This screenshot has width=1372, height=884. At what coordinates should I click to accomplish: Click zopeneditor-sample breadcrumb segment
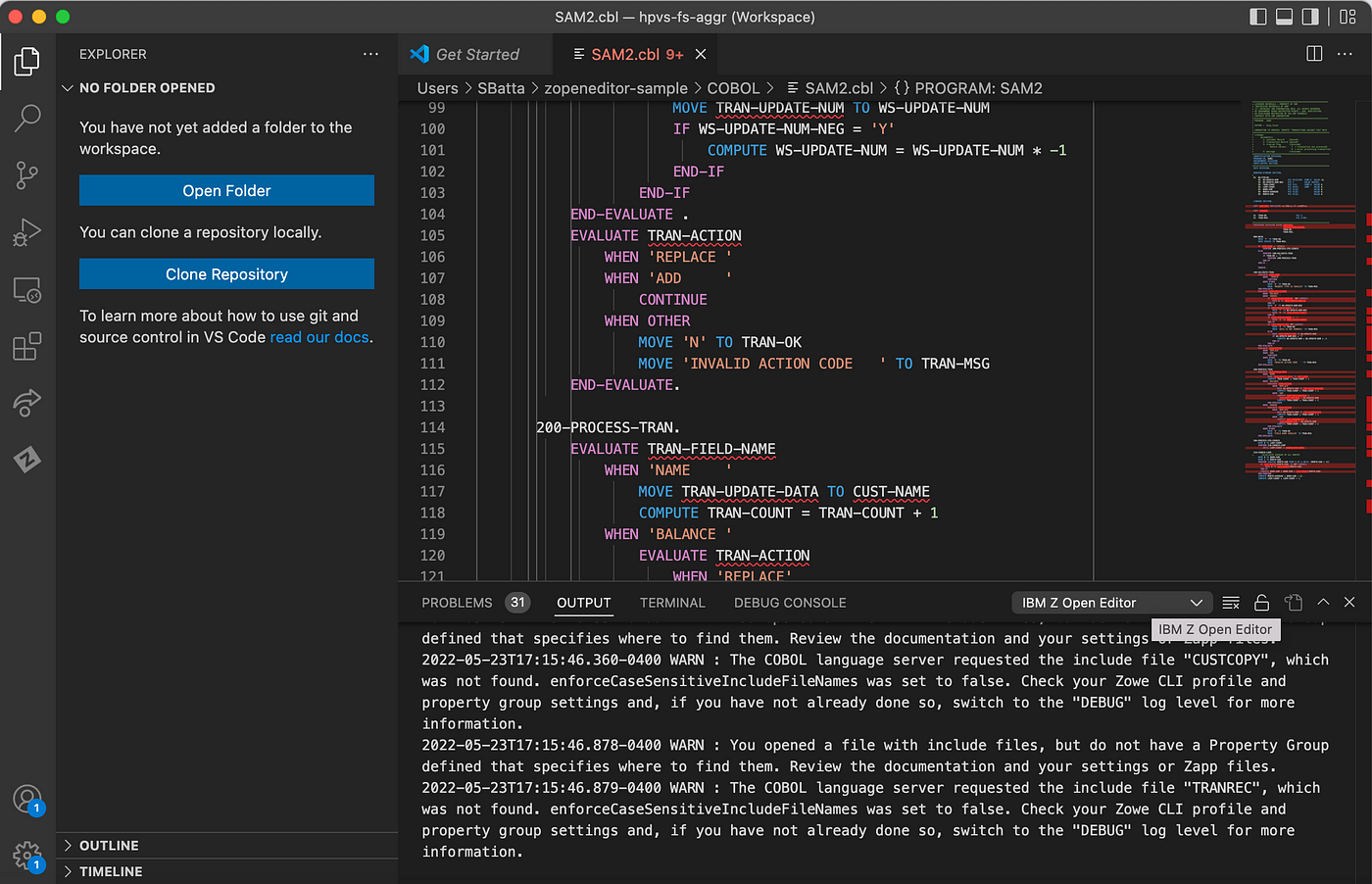pyautogui.click(x=615, y=88)
